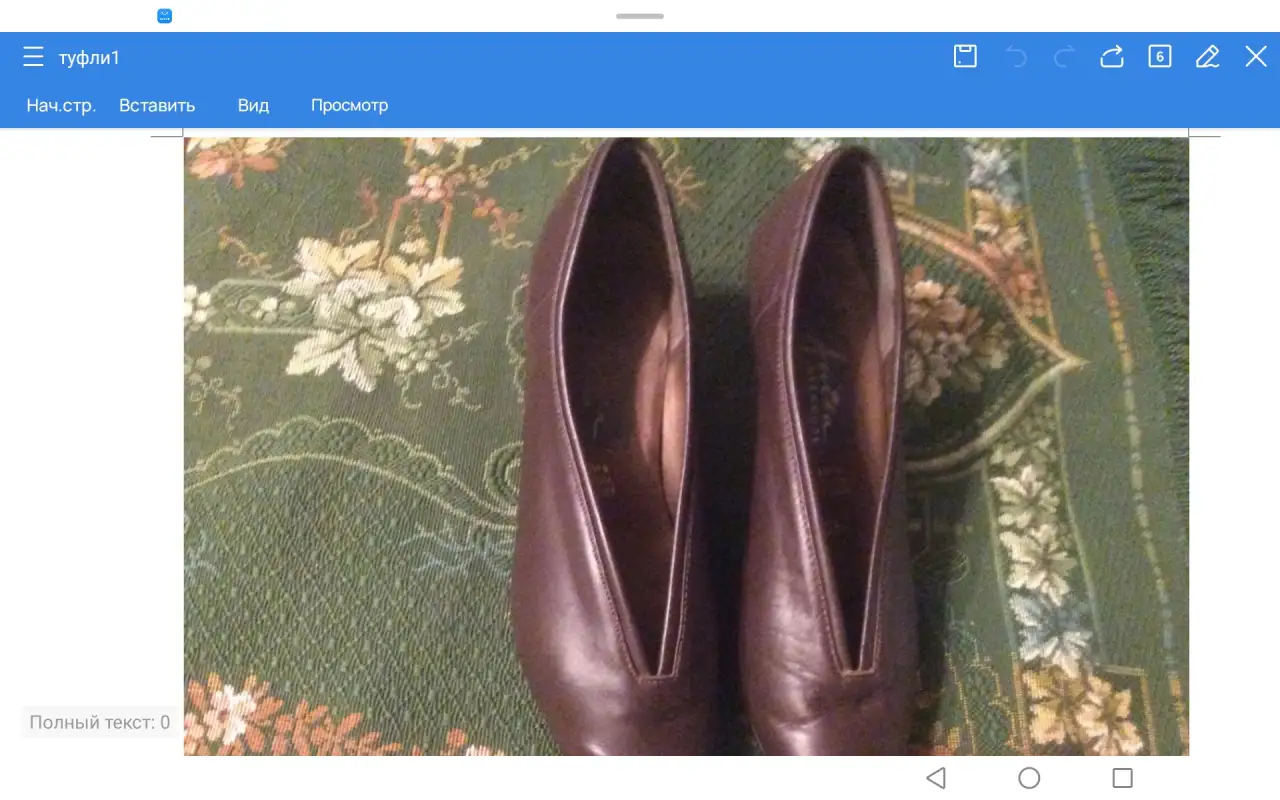Share the document using the arrow icon
This screenshot has width=1280, height=800.
click(x=1112, y=56)
